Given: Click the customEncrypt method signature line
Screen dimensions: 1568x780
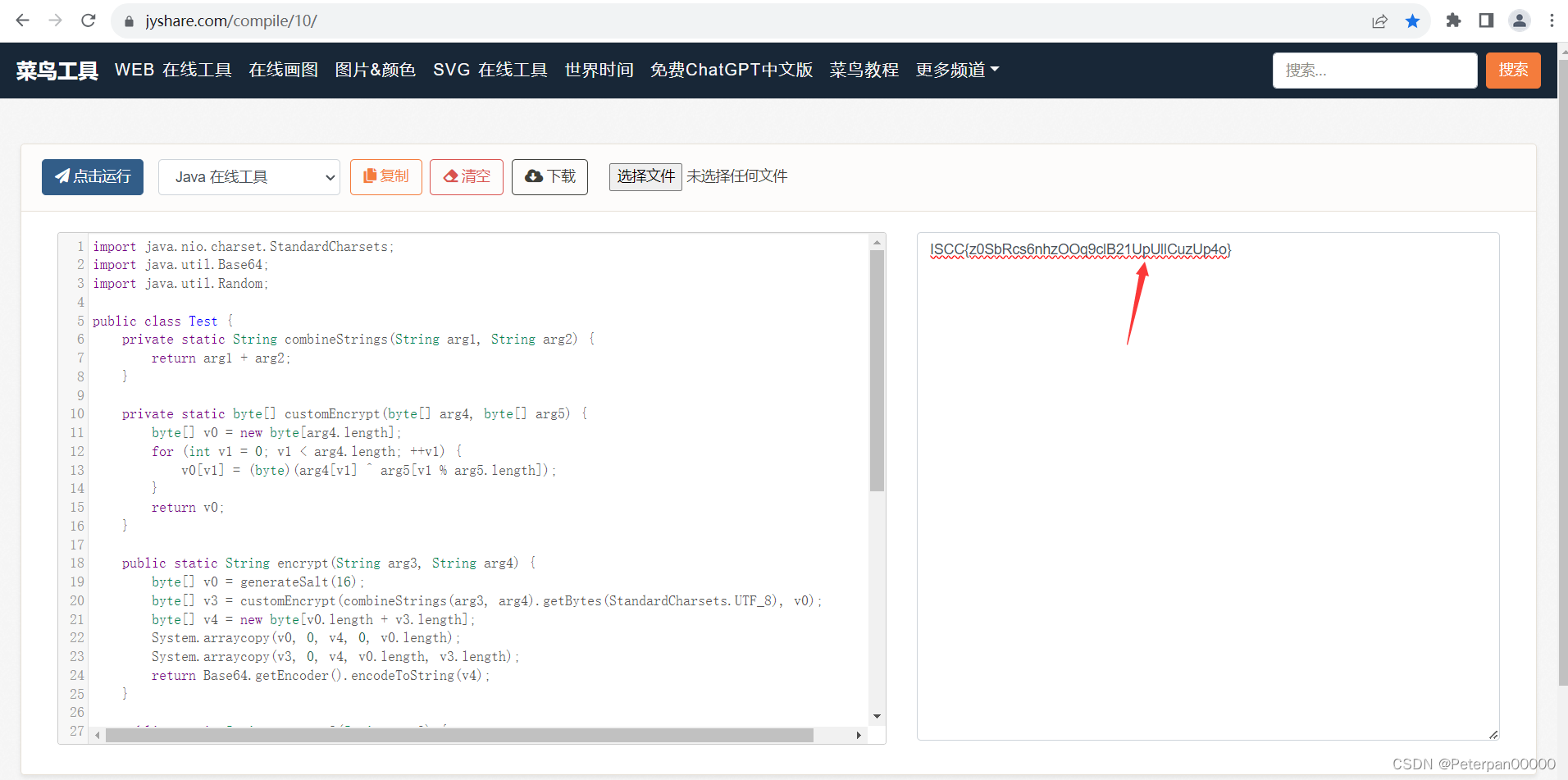Looking at the screenshot, I should point(354,414).
